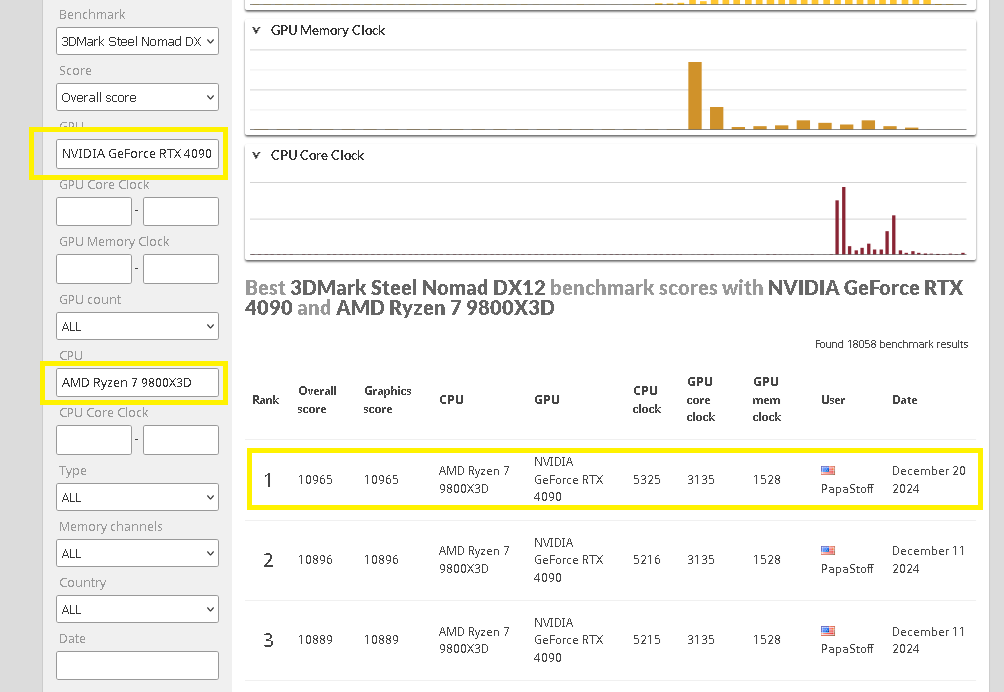The height and width of the screenshot is (692, 1004).
Task: Open the Benchmark dropdown showing 3DMark Steel Nomad
Action: (x=137, y=42)
